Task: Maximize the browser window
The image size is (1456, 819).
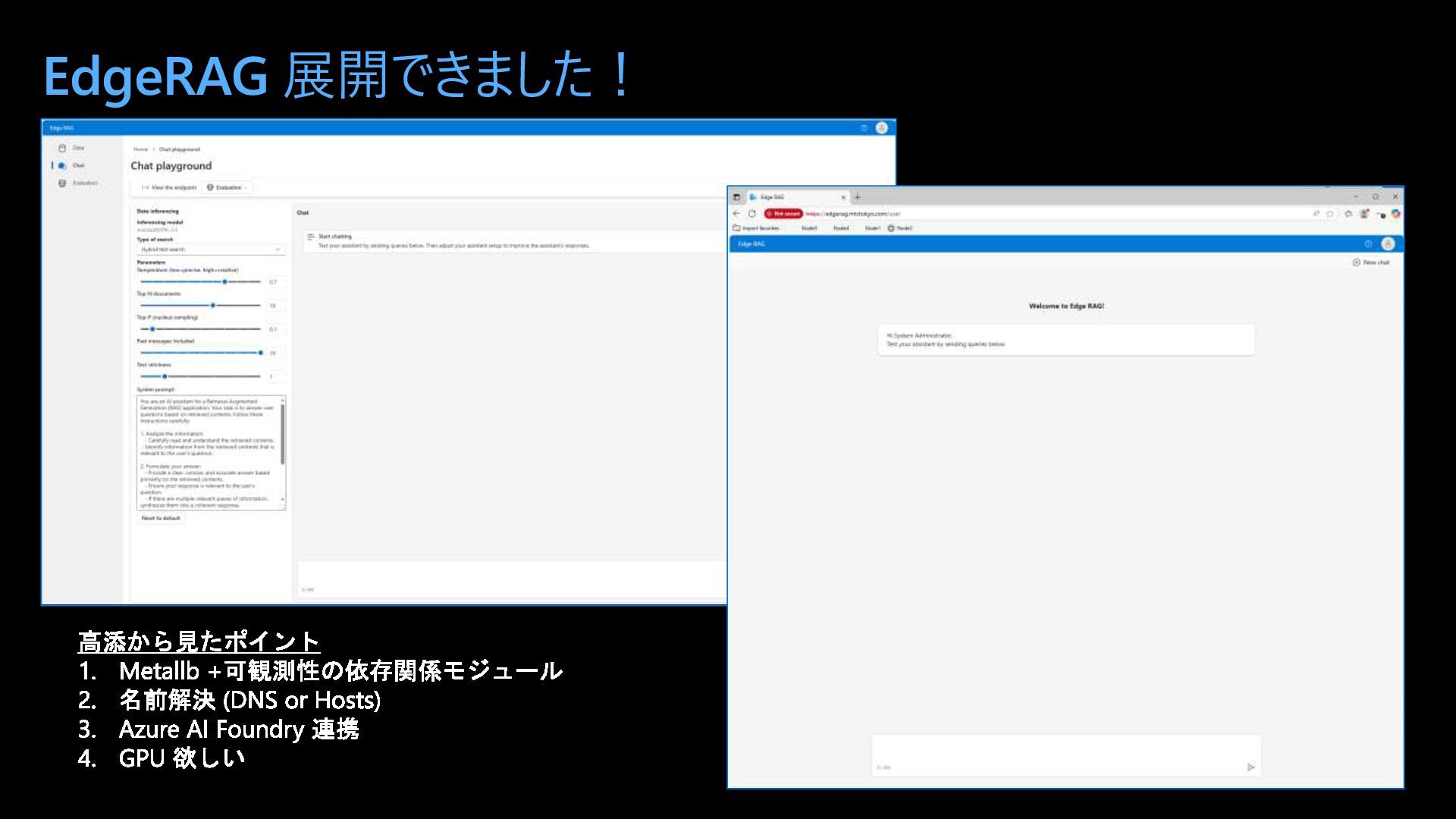Action: coord(1375,196)
